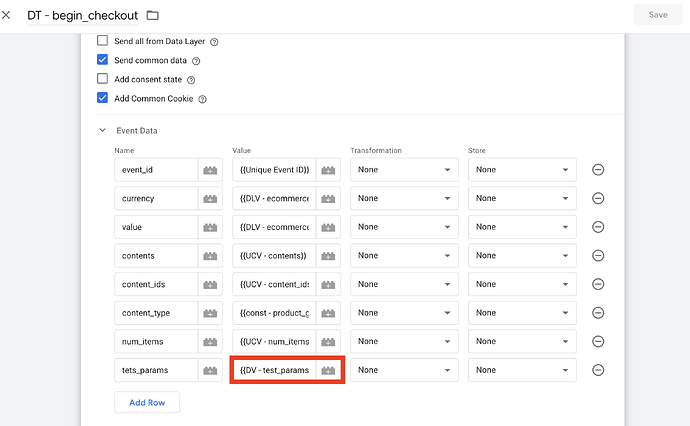
Task: Open Transformation dropdown for contents row
Action: click(x=404, y=256)
